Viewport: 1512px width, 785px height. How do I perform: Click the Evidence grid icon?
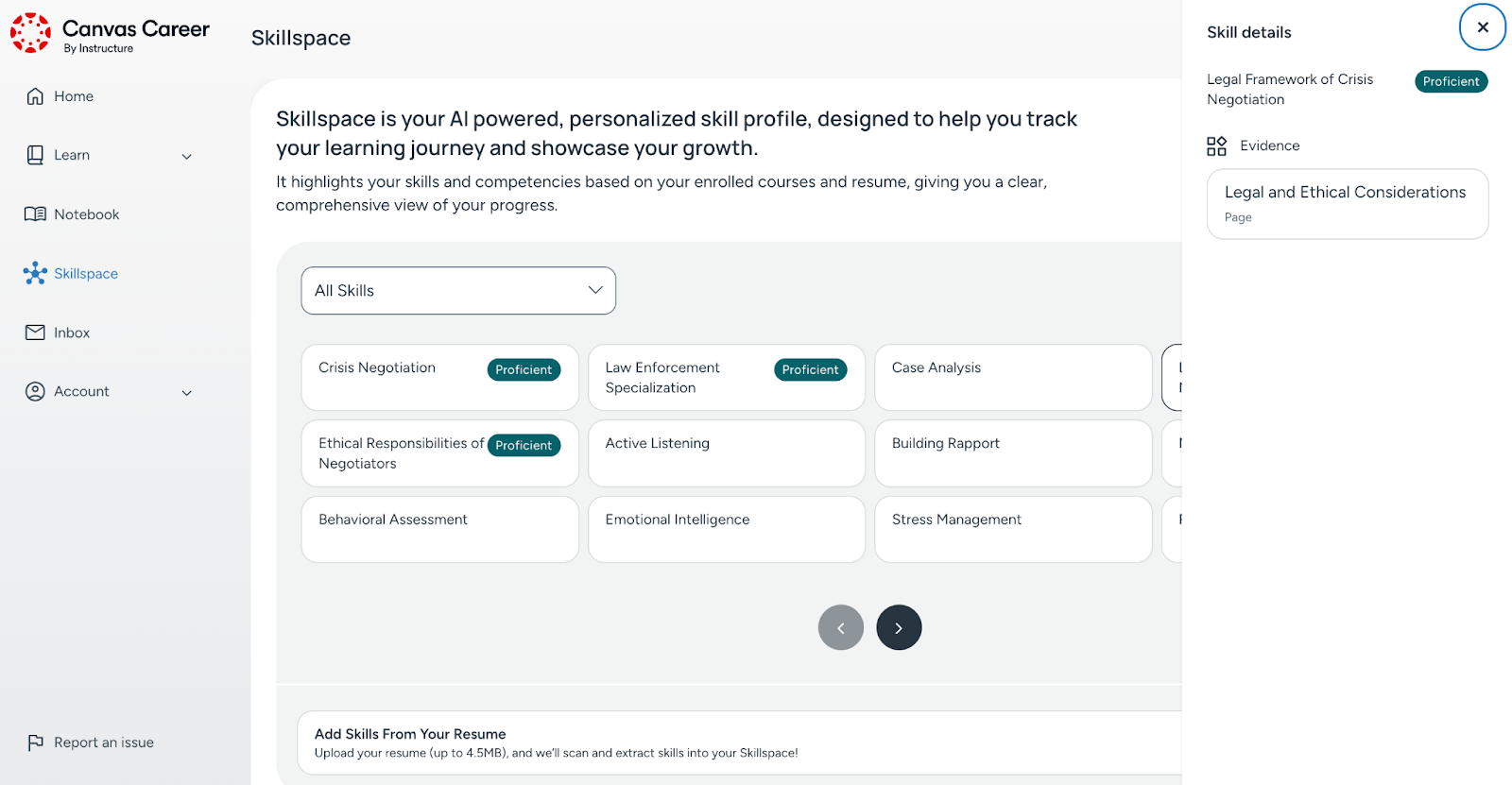(x=1216, y=145)
